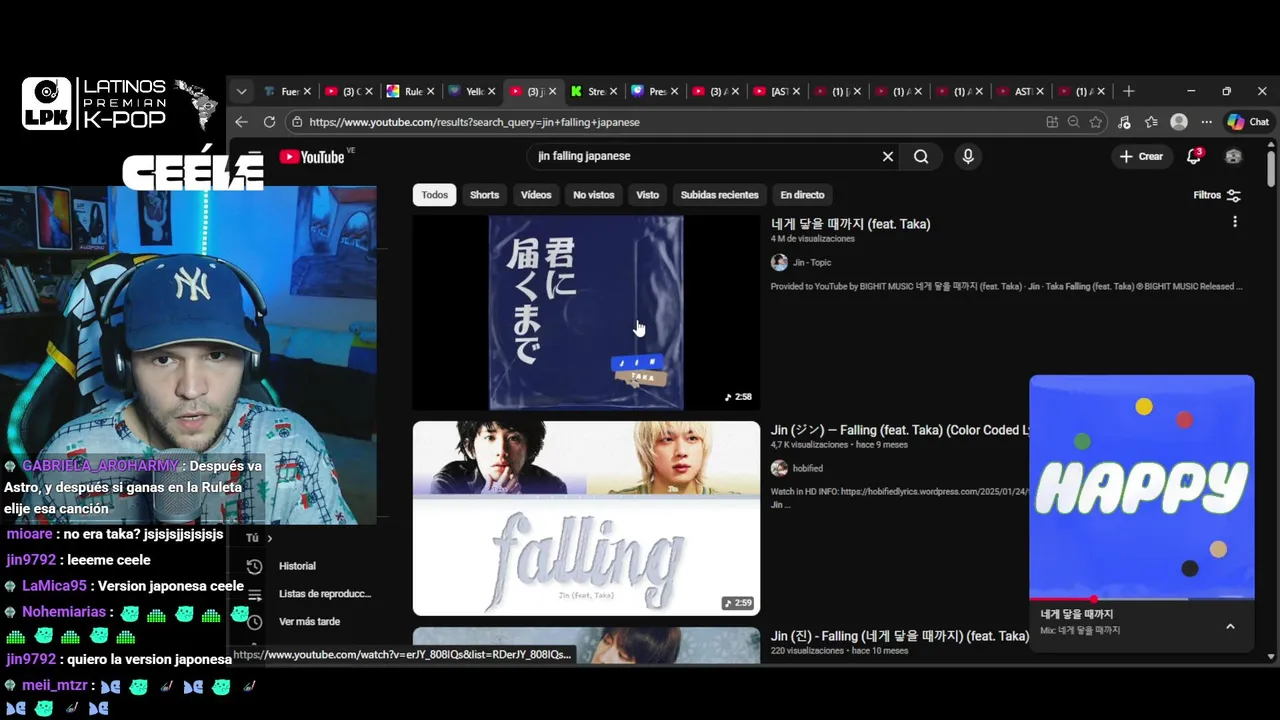Open the 'hobified' channel link
This screenshot has height=720, width=1280.
807,469
